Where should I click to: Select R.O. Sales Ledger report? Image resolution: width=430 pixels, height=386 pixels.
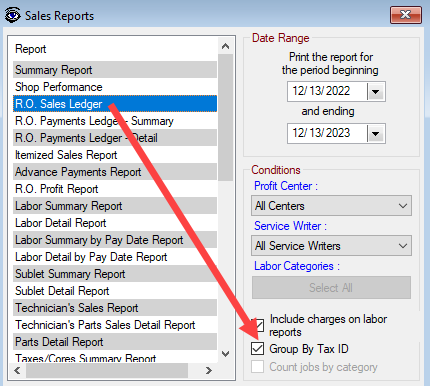coord(115,104)
